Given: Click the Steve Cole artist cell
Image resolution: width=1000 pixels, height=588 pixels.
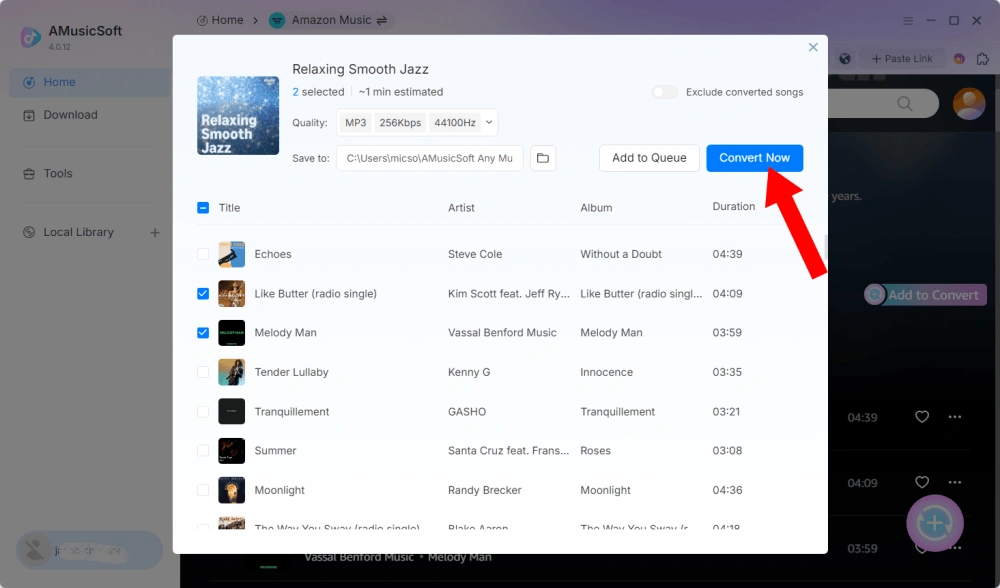Looking at the screenshot, I should coord(474,254).
